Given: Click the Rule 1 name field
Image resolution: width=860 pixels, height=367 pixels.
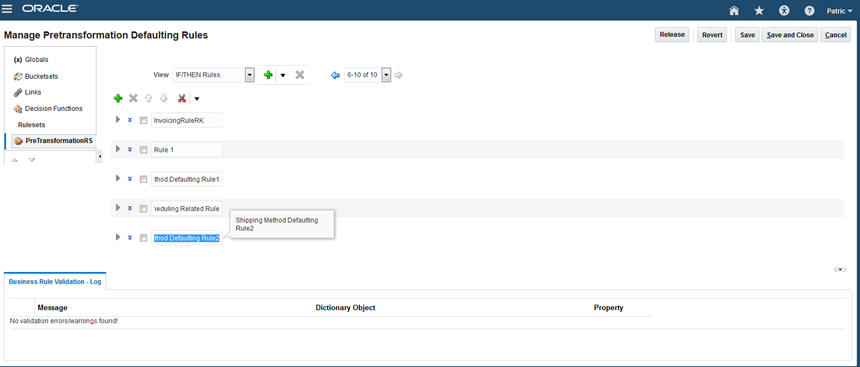Looking at the screenshot, I should [186, 149].
